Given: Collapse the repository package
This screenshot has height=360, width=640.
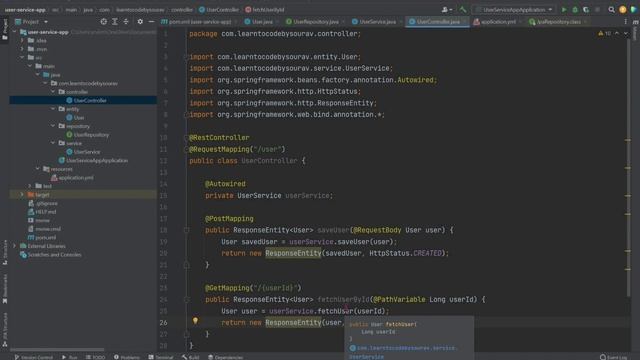Looking at the screenshot, I should [x=53, y=126].
